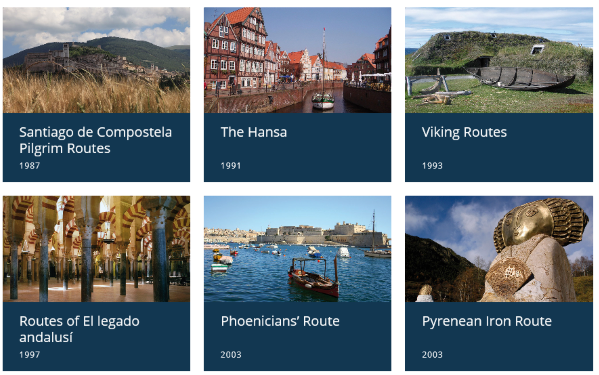
Task: Select the El legado andalusí arches image
Action: coord(96,249)
